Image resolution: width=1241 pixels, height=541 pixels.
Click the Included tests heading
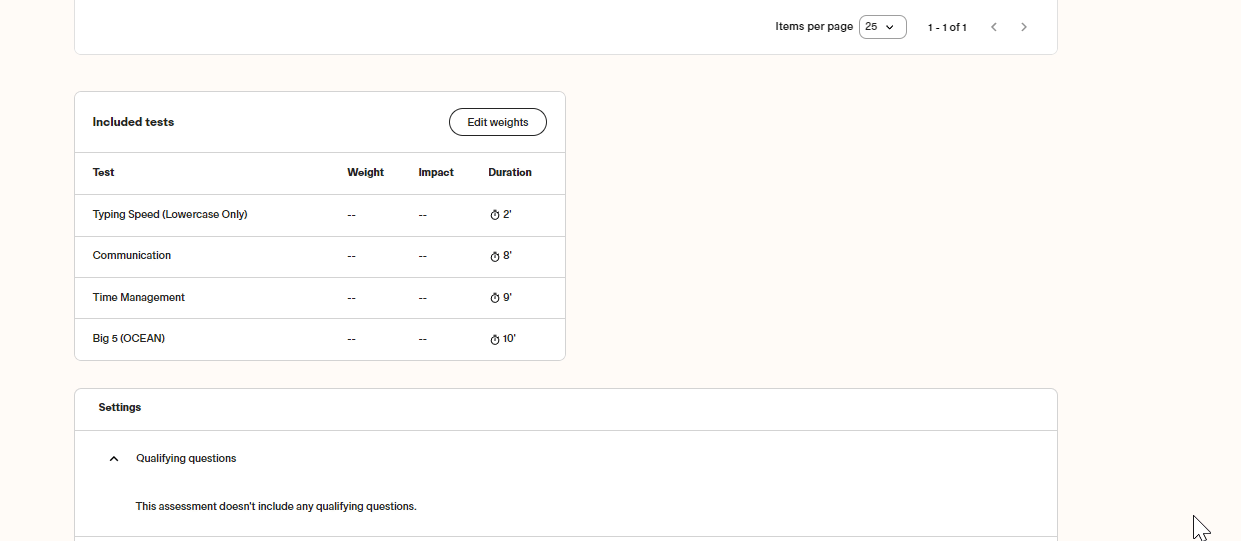coord(133,122)
